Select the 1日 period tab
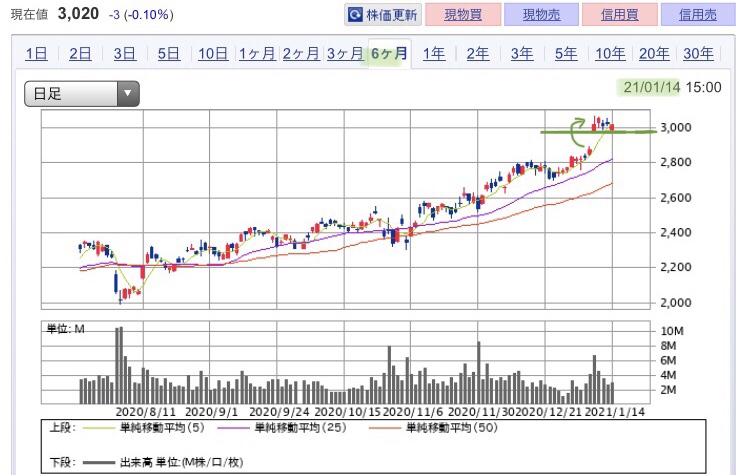 (36, 54)
